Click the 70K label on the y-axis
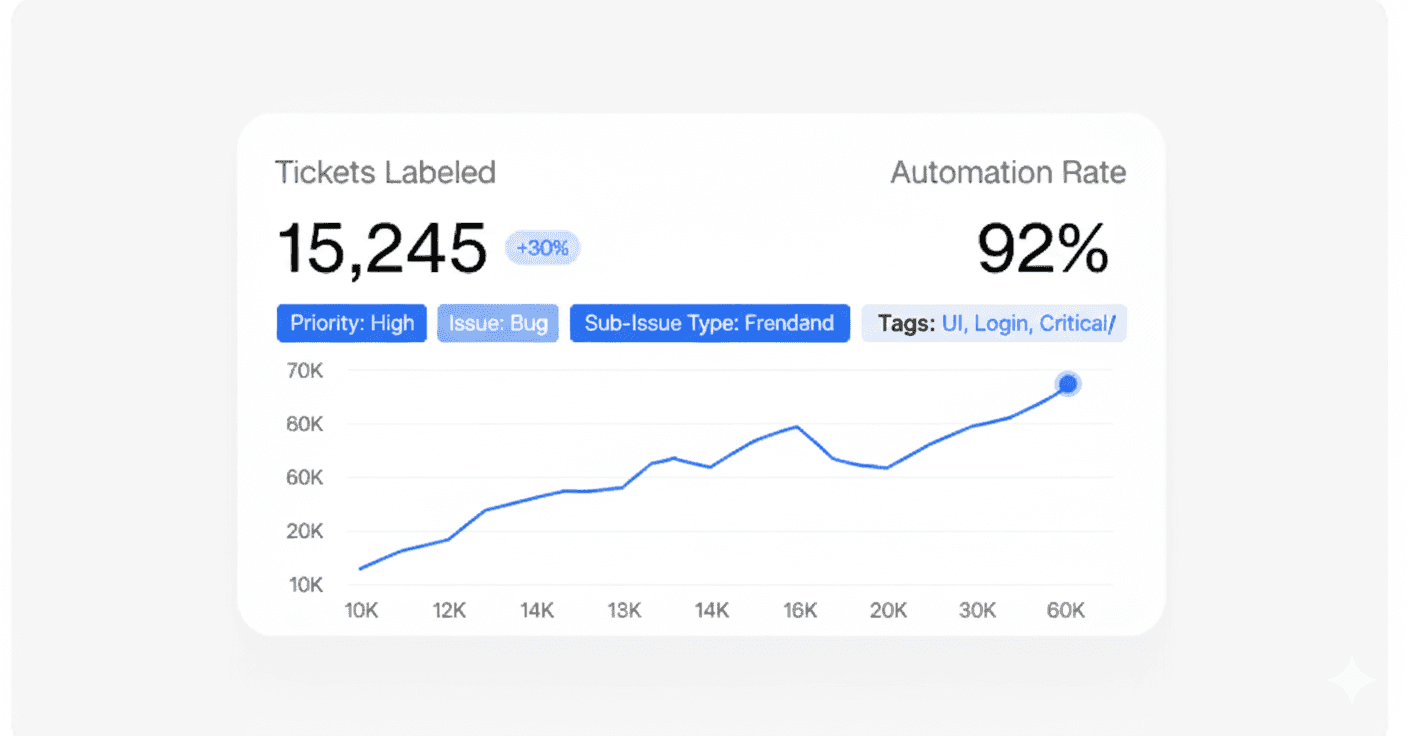The width and height of the screenshot is (1408, 736). (x=305, y=370)
